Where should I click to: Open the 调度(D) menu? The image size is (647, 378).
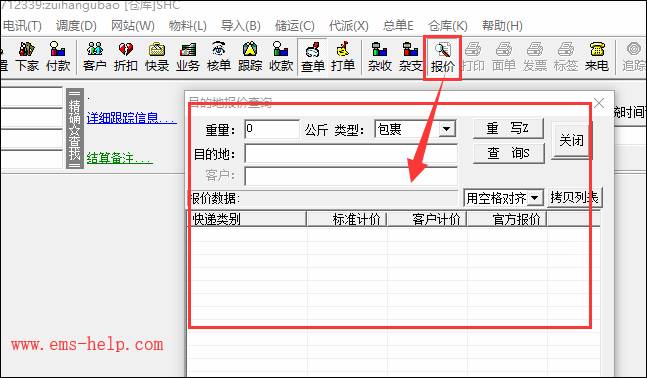pos(76,26)
